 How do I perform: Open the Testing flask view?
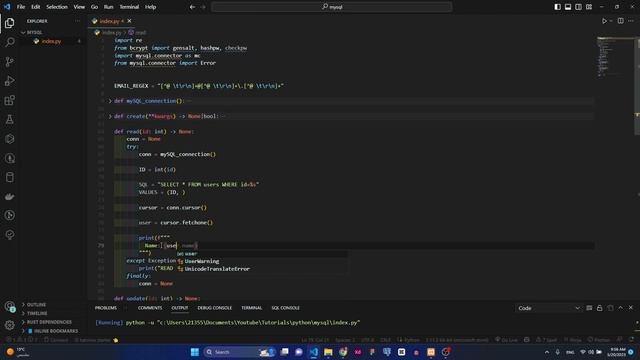coord(9,120)
